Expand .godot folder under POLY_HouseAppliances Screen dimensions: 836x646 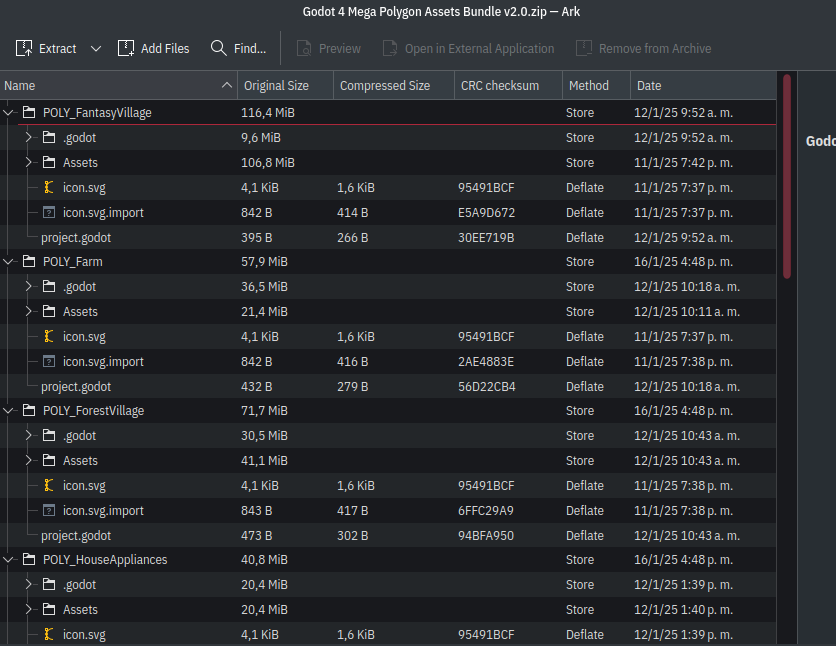click(28, 585)
